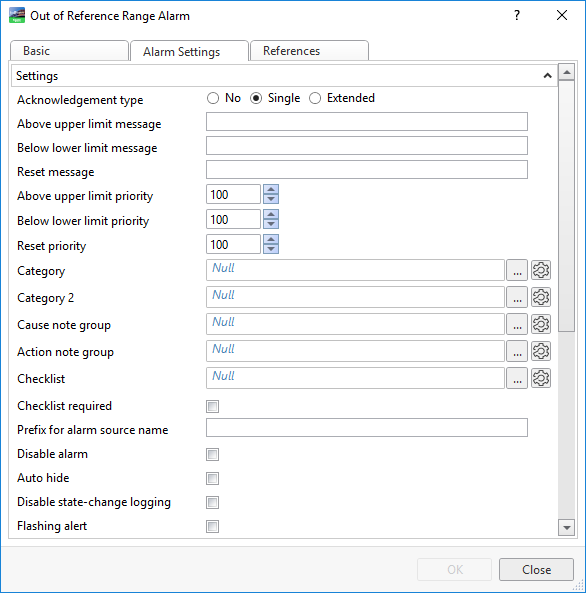Click Below lower limit message field

coord(367,146)
